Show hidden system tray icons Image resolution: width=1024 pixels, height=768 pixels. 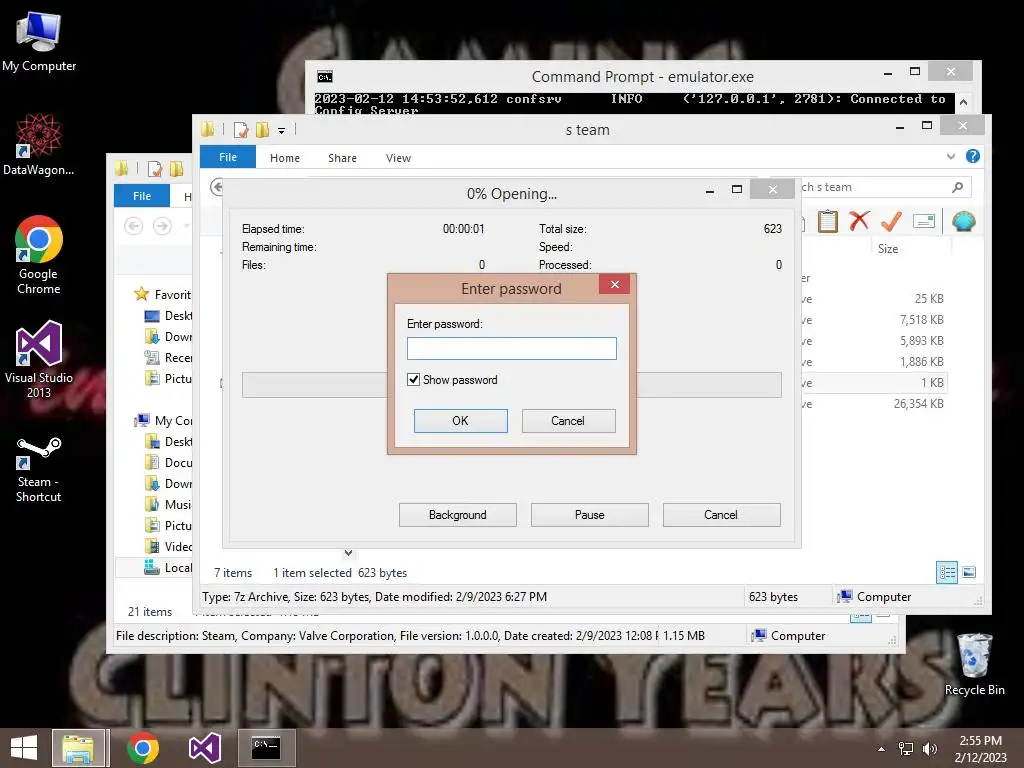882,749
